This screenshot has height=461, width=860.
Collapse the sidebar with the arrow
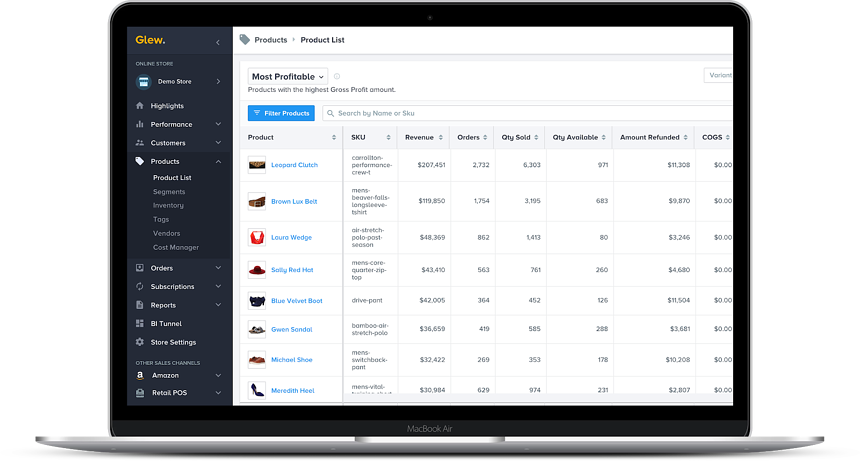218,42
